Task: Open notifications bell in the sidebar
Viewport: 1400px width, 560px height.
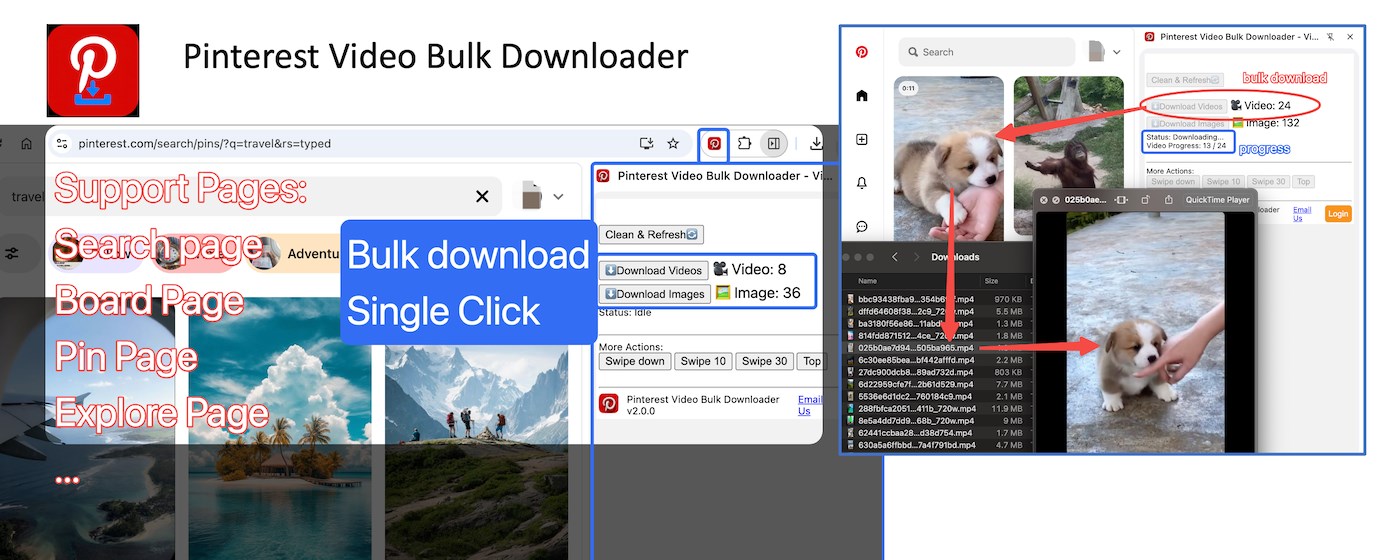Action: click(x=862, y=183)
